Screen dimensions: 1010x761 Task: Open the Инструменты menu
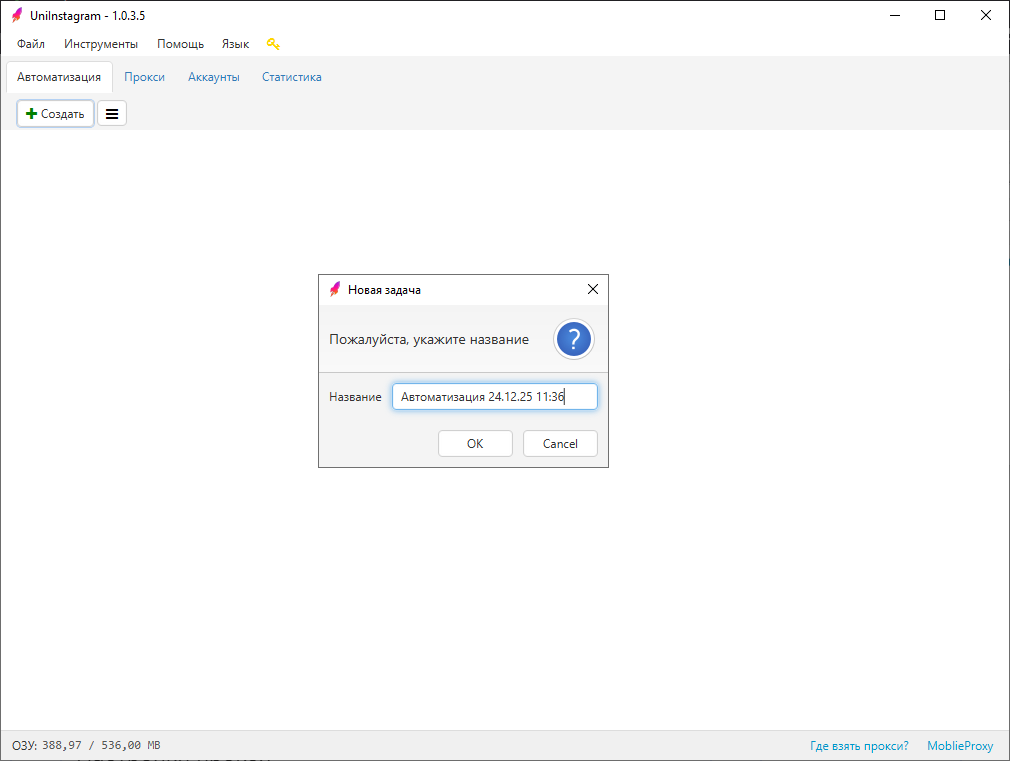click(101, 44)
